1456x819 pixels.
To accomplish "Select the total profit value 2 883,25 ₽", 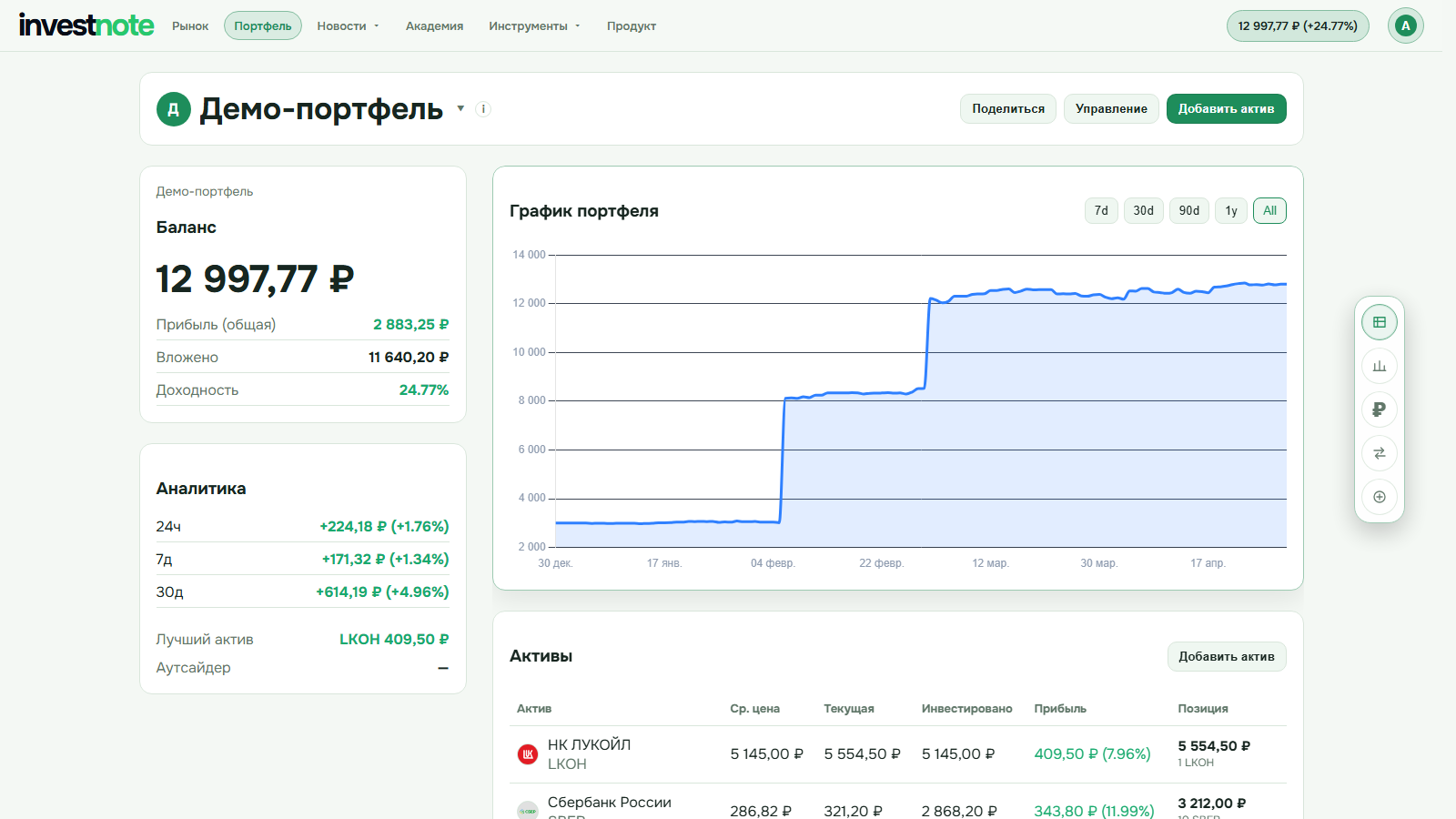I will (x=411, y=325).
